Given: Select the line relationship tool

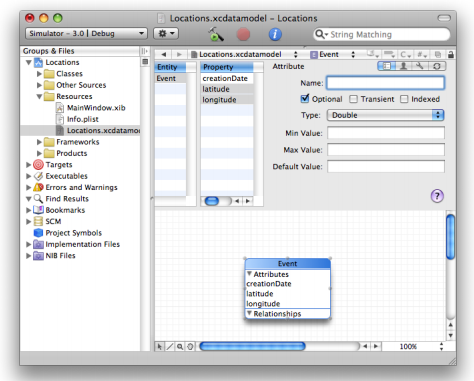Looking at the screenshot, I should [170, 346].
